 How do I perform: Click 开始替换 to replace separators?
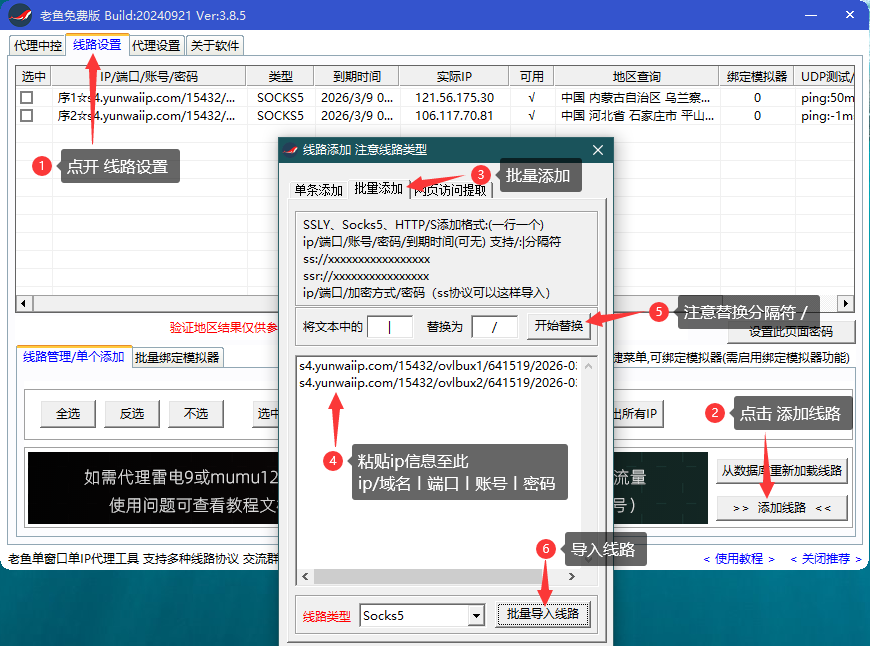pyautogui.click(x=558, y=326)
